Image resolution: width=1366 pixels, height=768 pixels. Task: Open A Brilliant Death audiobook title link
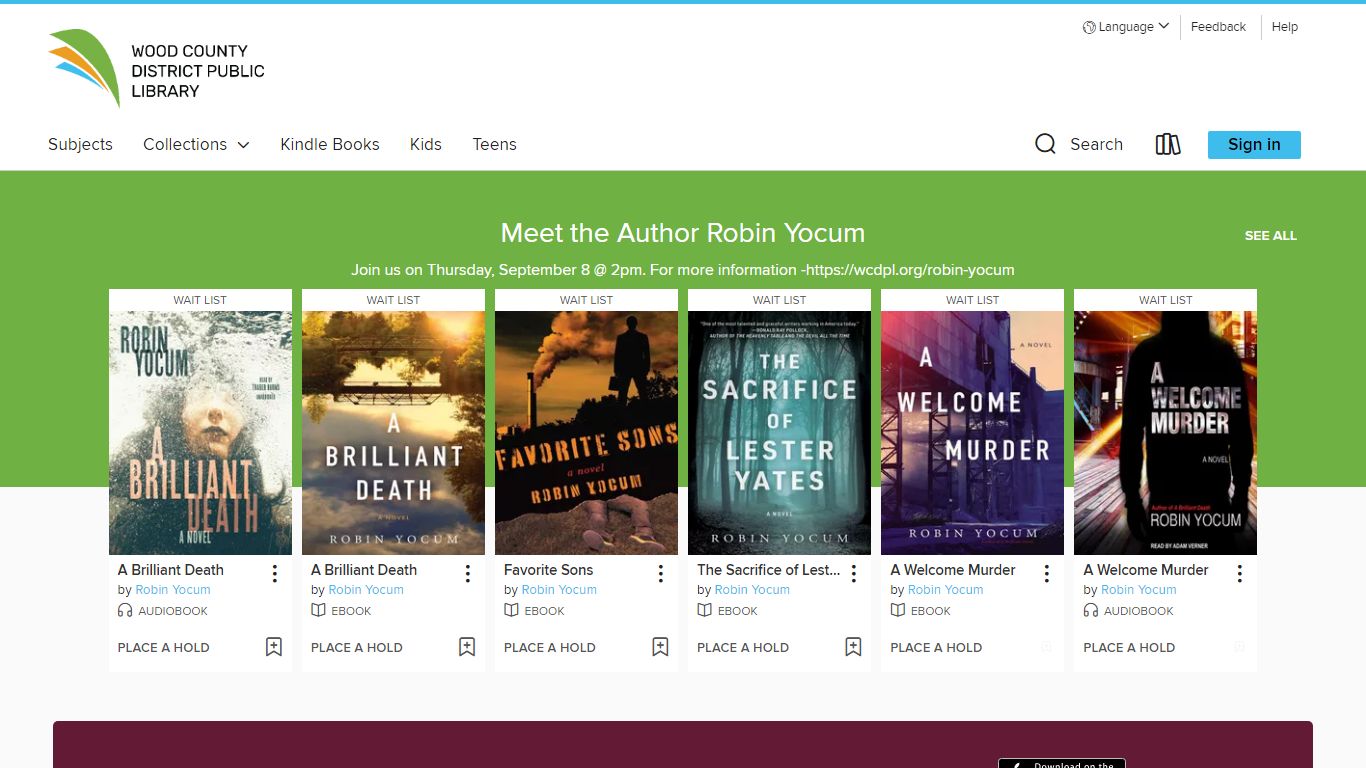tap(171, 570)
